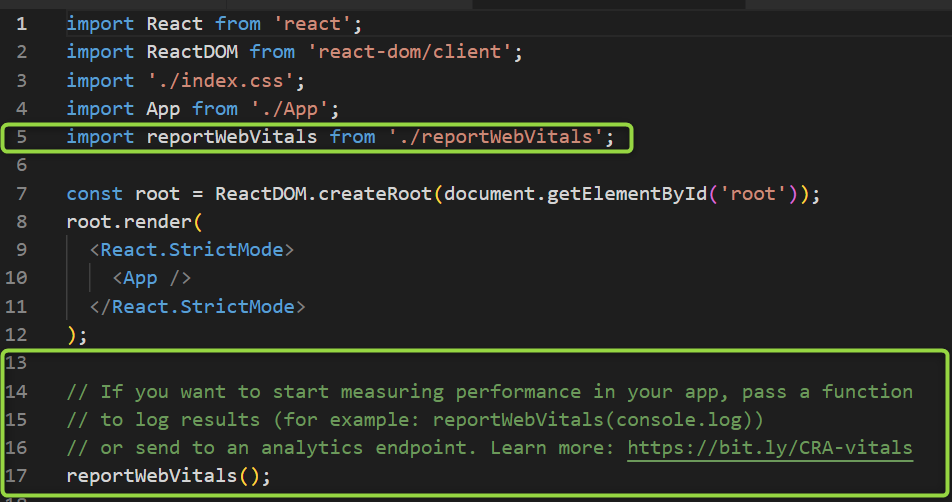Screen dimensions: 952x502
Task: Click the comment beginning 'If you want to start'
Action: pos(489,392)
